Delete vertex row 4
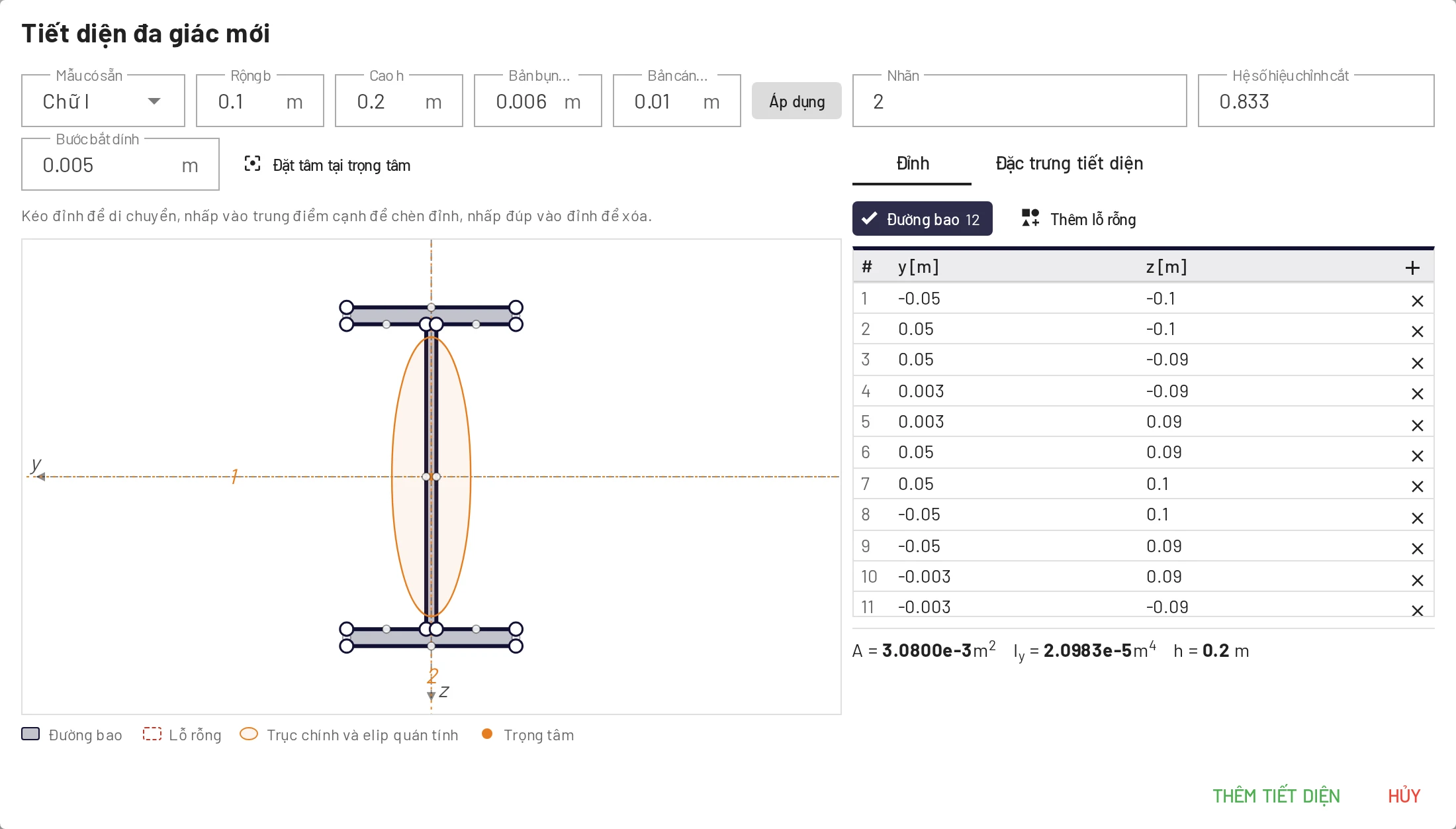Screen dimensions: 1456x829 [x=1417, y=394]
